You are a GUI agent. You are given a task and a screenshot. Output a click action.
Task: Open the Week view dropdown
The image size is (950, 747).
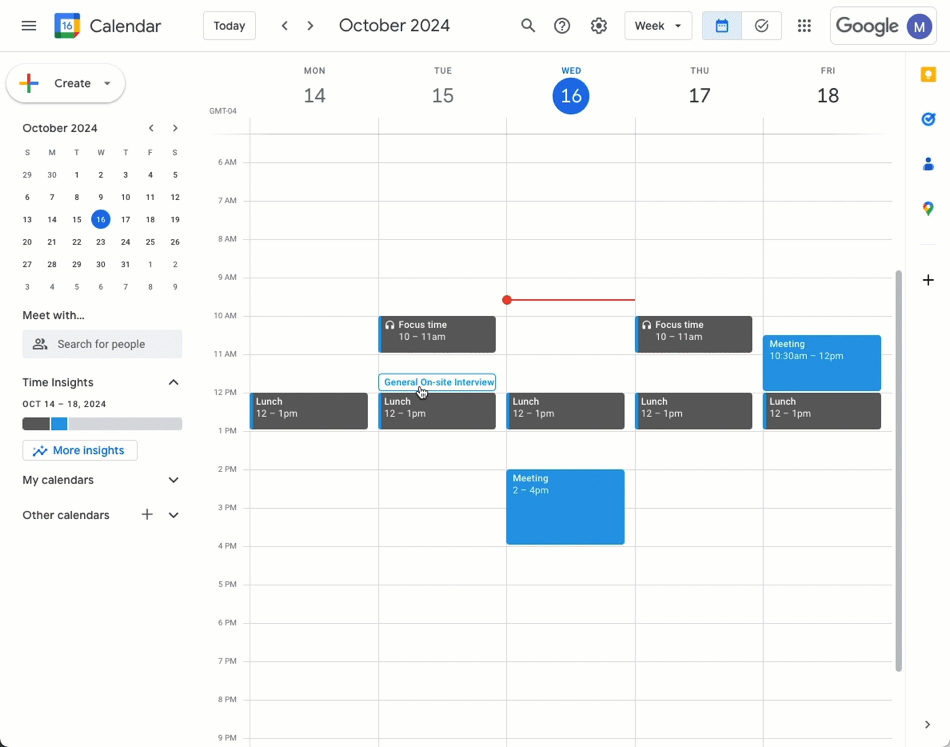pyautogui.click(x=657, y=26)
